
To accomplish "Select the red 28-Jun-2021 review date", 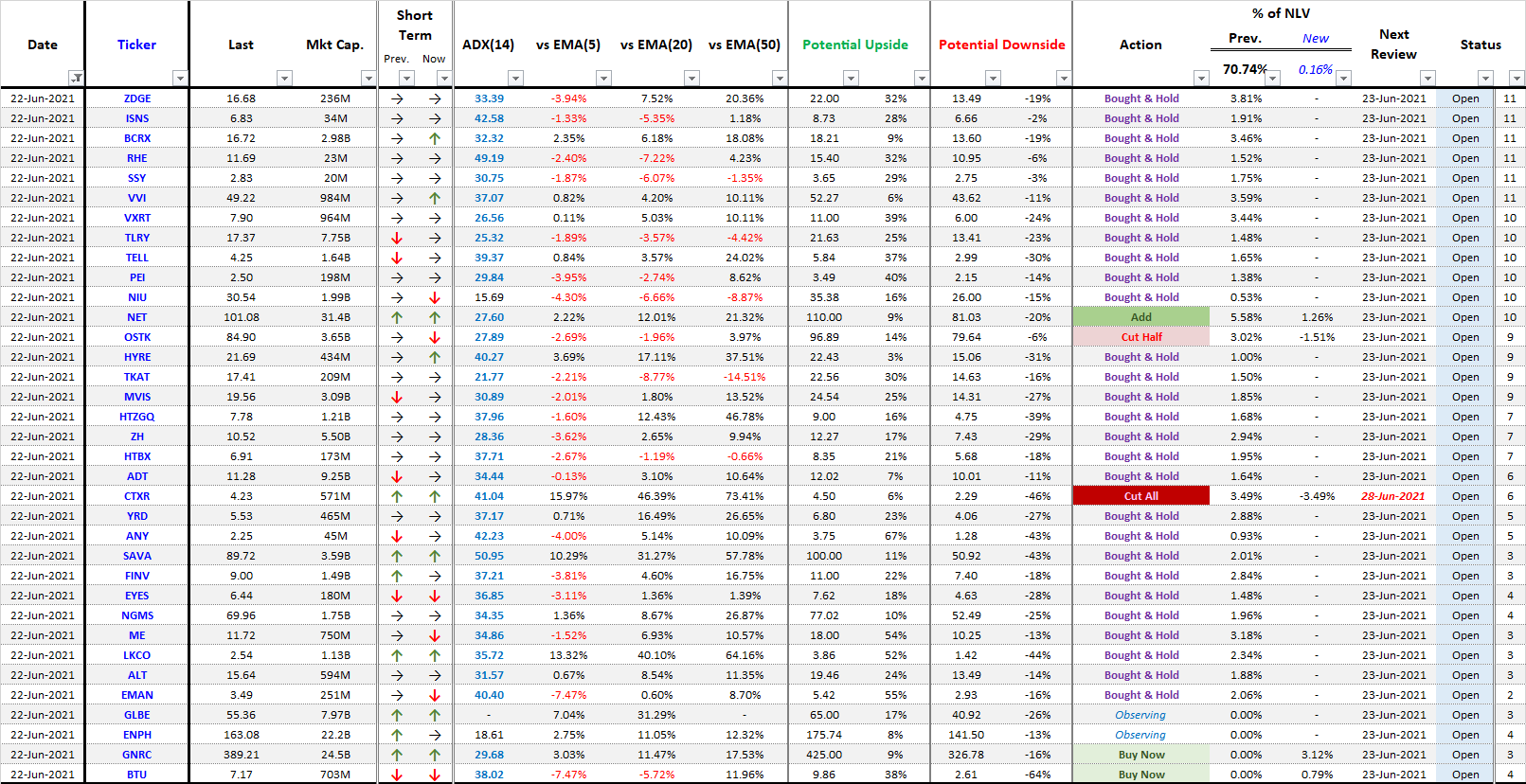I will point(1393,496).
